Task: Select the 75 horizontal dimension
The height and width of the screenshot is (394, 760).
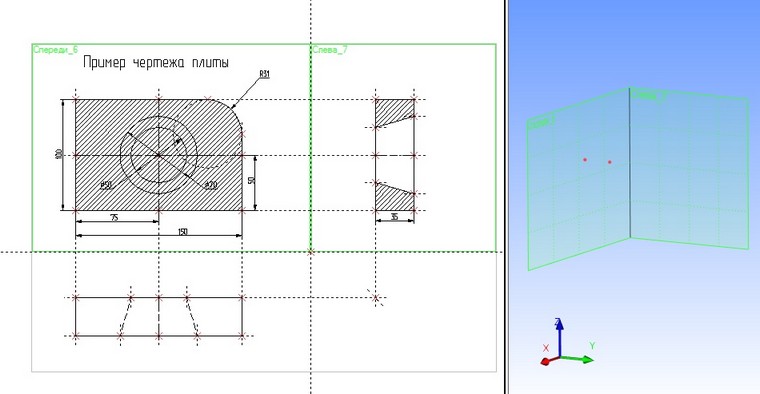Action: [x=114, y=218]
